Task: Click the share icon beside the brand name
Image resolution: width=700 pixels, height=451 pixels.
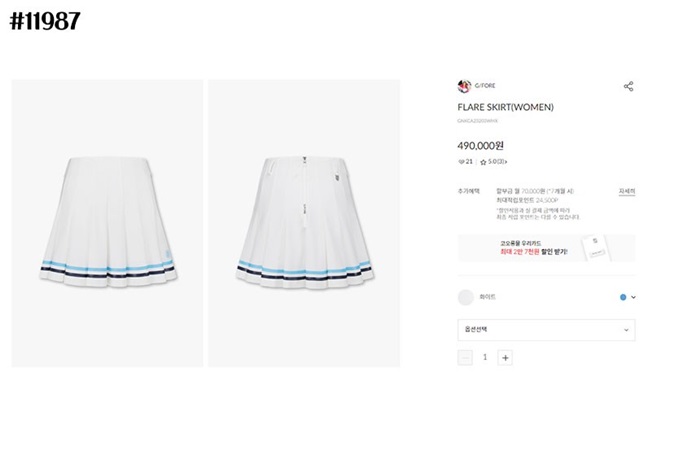Action: coord(628,86)
